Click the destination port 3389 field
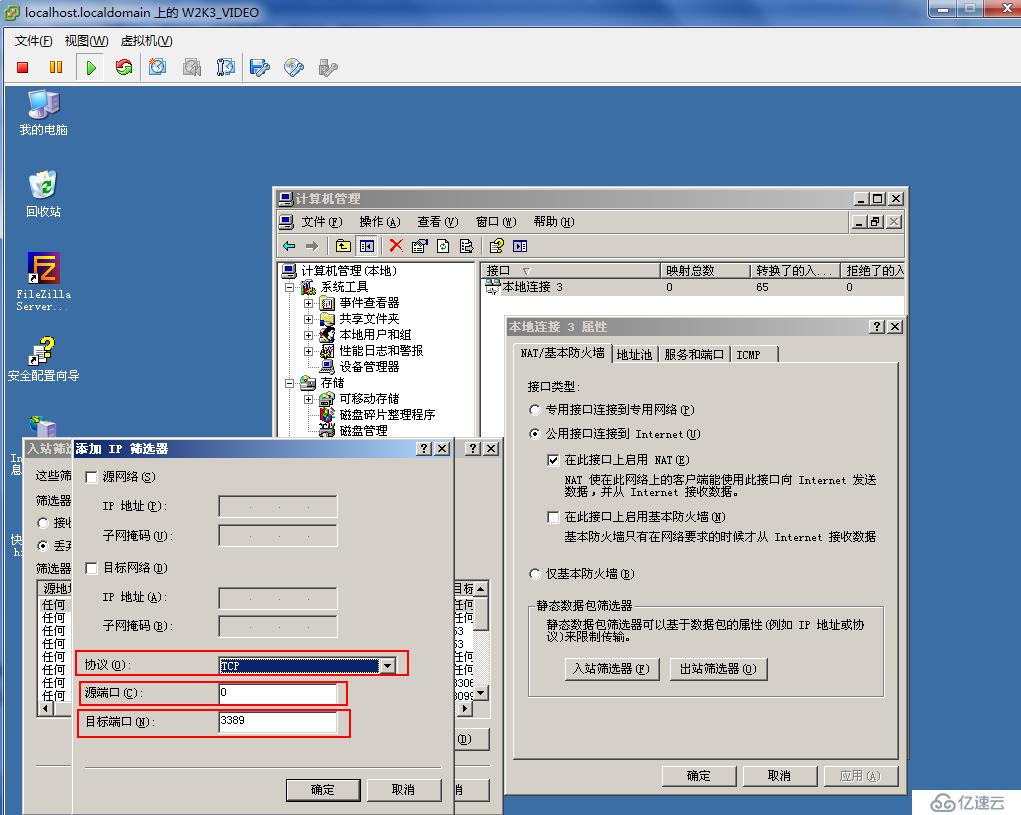 click(278, 722)
